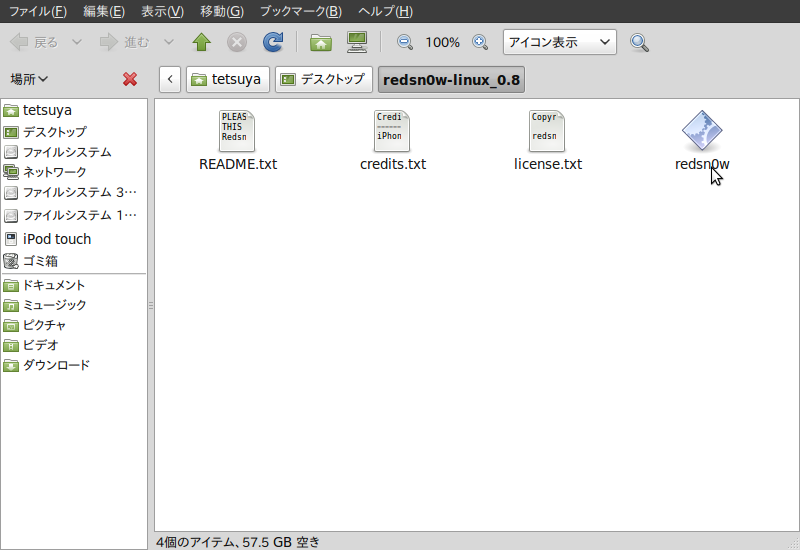The height and width of the screenshot is (550, 800).
Task: Open the Computer location icon
Action: point(357,42)
